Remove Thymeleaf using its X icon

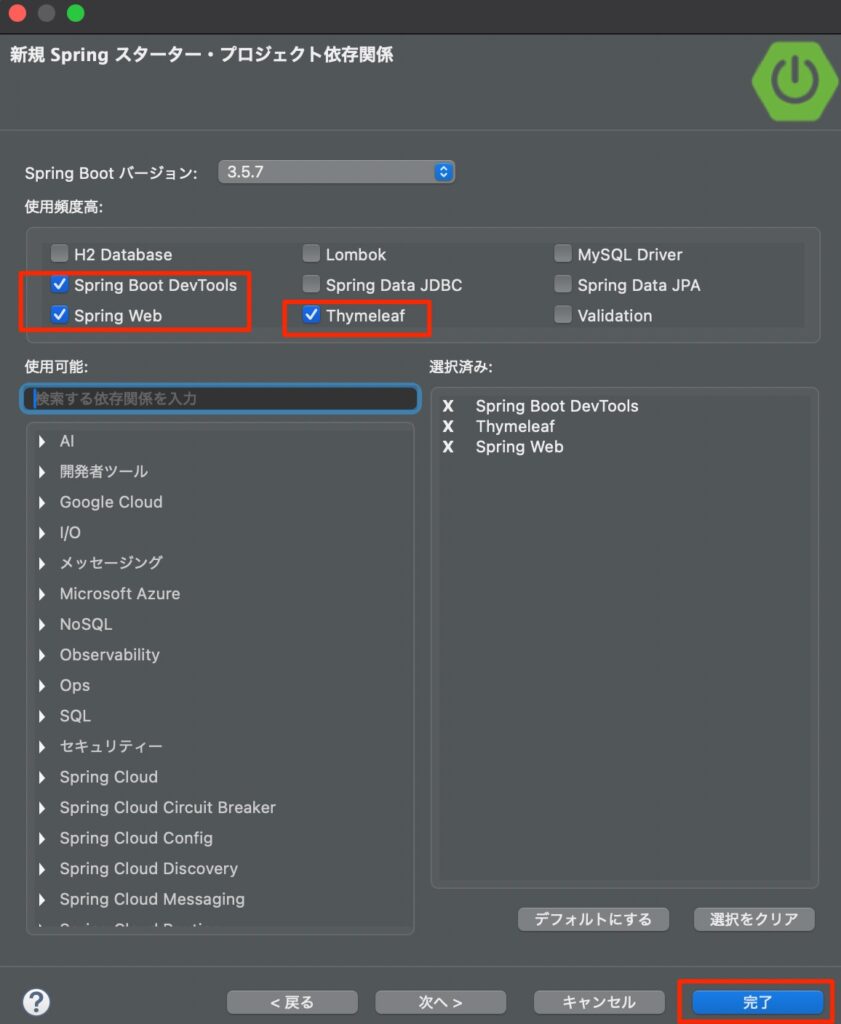tap(448, 426)
